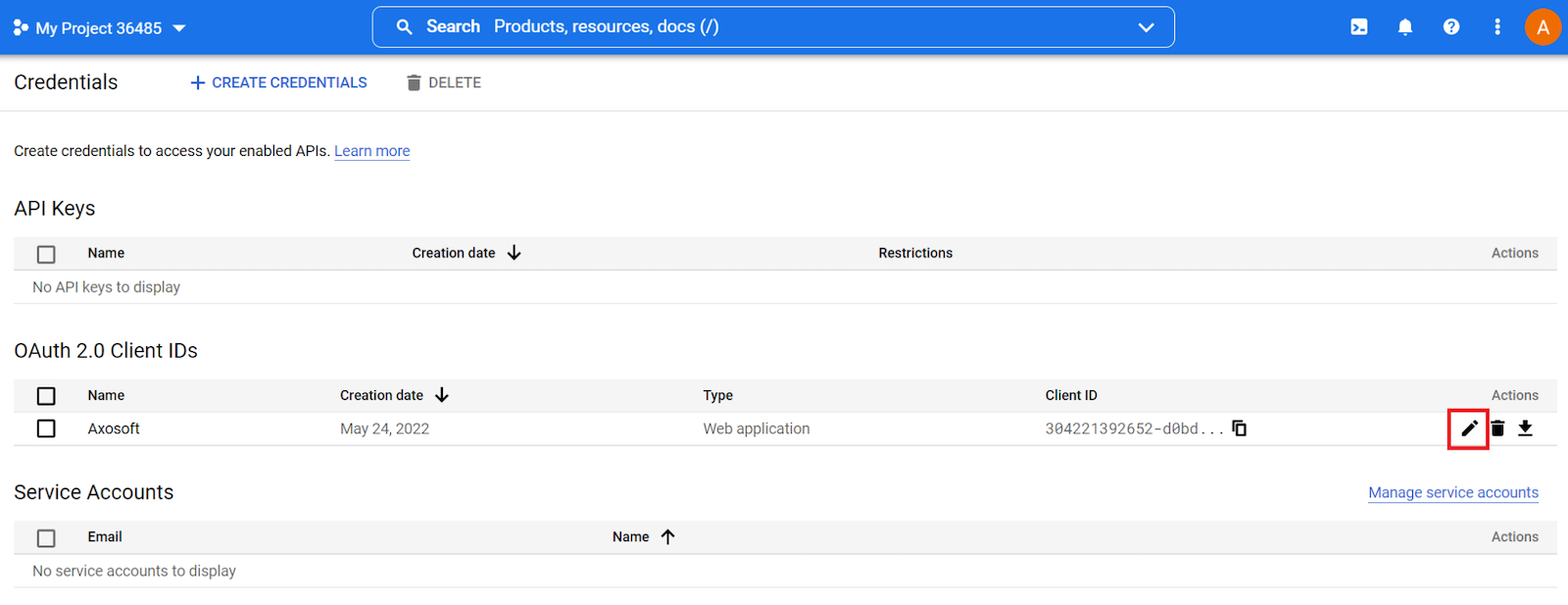Click CREATE CREDENTIALS button

tap(278, 82)
